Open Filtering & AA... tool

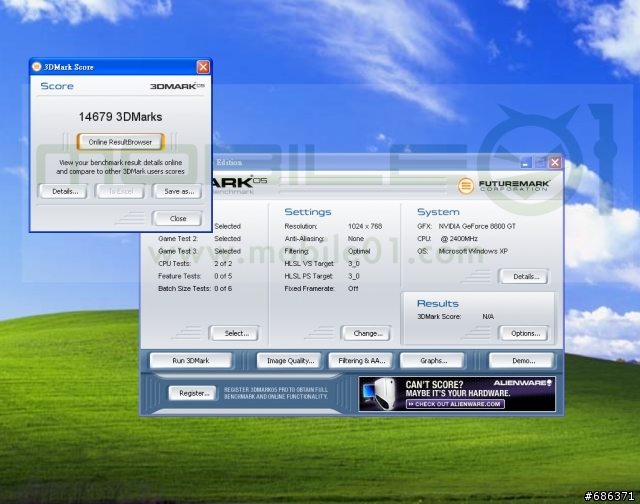[x=361, y=361]
